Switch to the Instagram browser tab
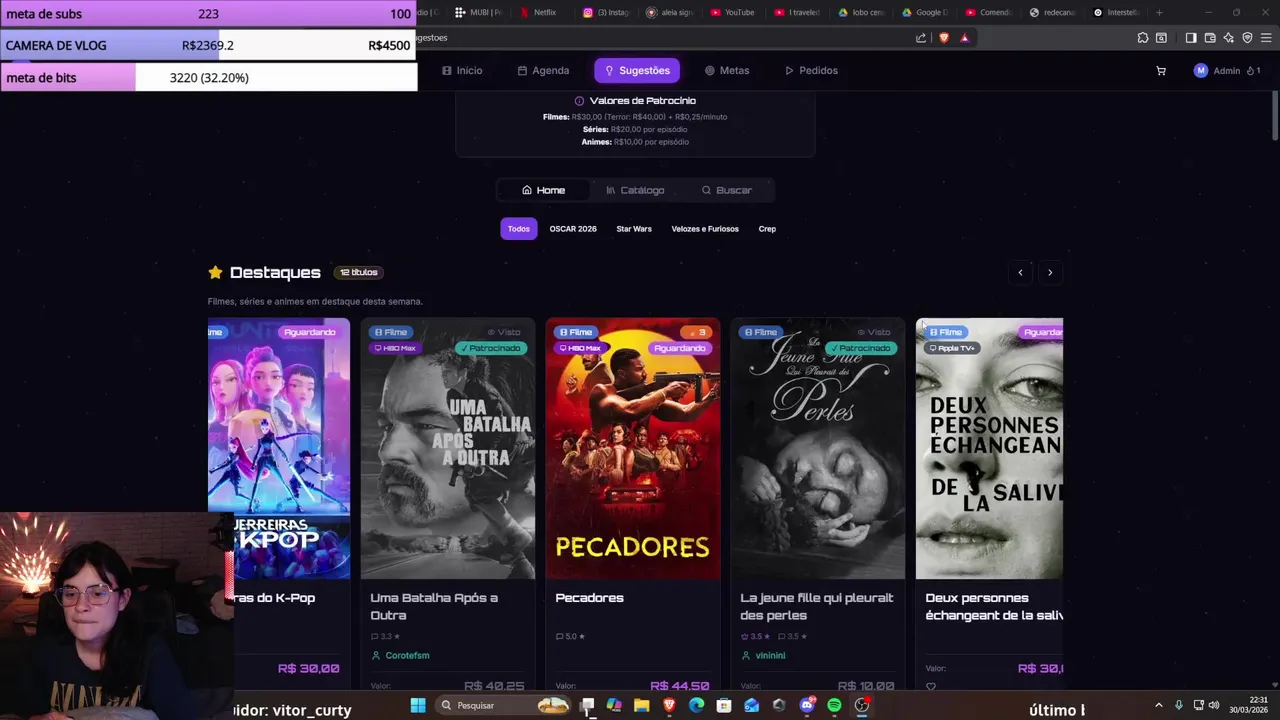The height and width of the screenshot is (720, 1280). [x=606, y=12]
